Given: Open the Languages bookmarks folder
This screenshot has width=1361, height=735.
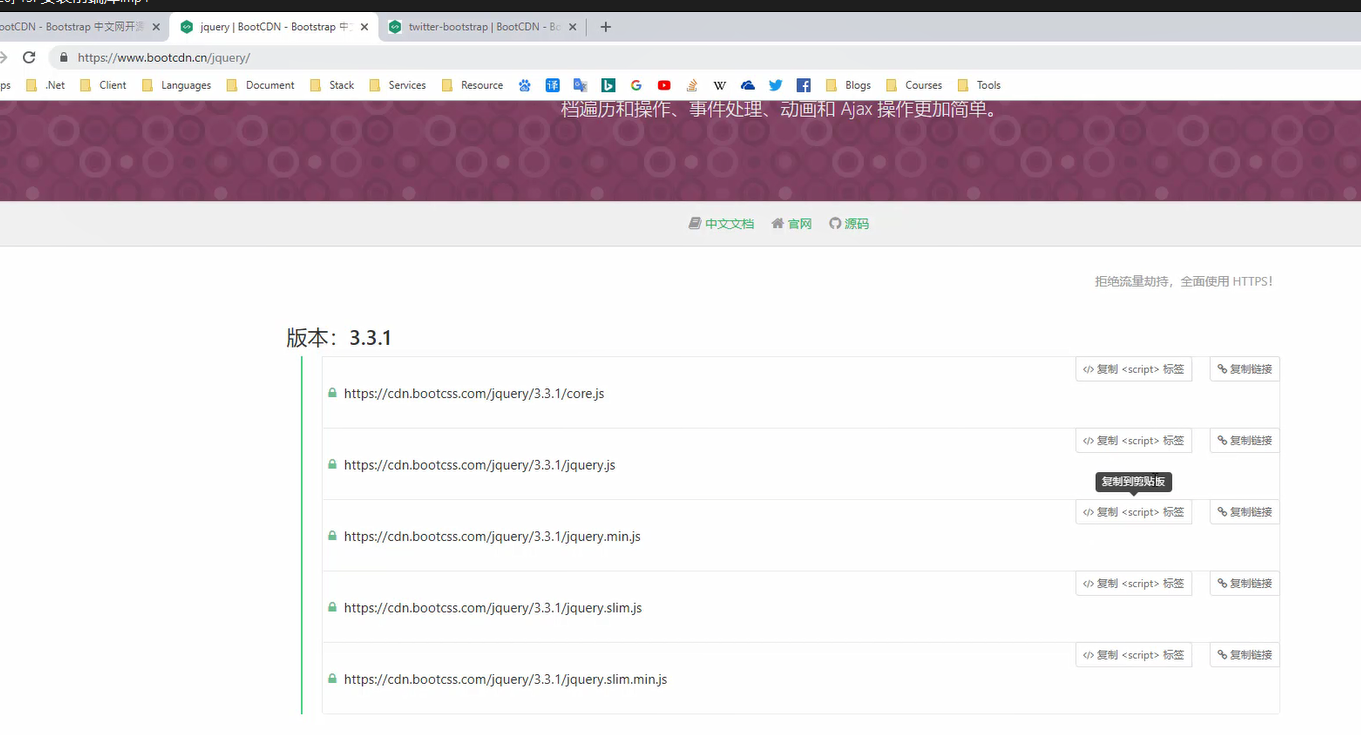Looking at the screenshot, I should point(177,85).
